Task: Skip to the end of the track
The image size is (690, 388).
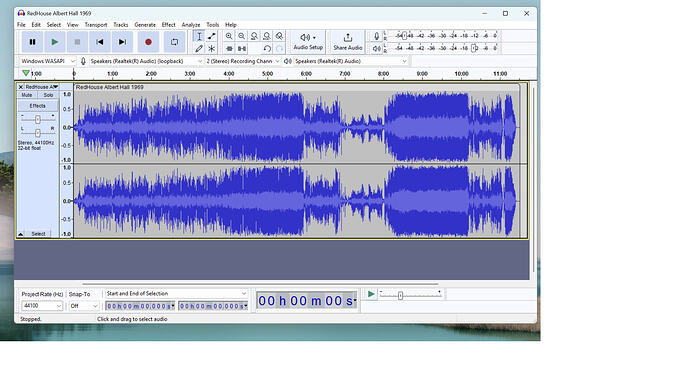Action: tap(122, 42)
